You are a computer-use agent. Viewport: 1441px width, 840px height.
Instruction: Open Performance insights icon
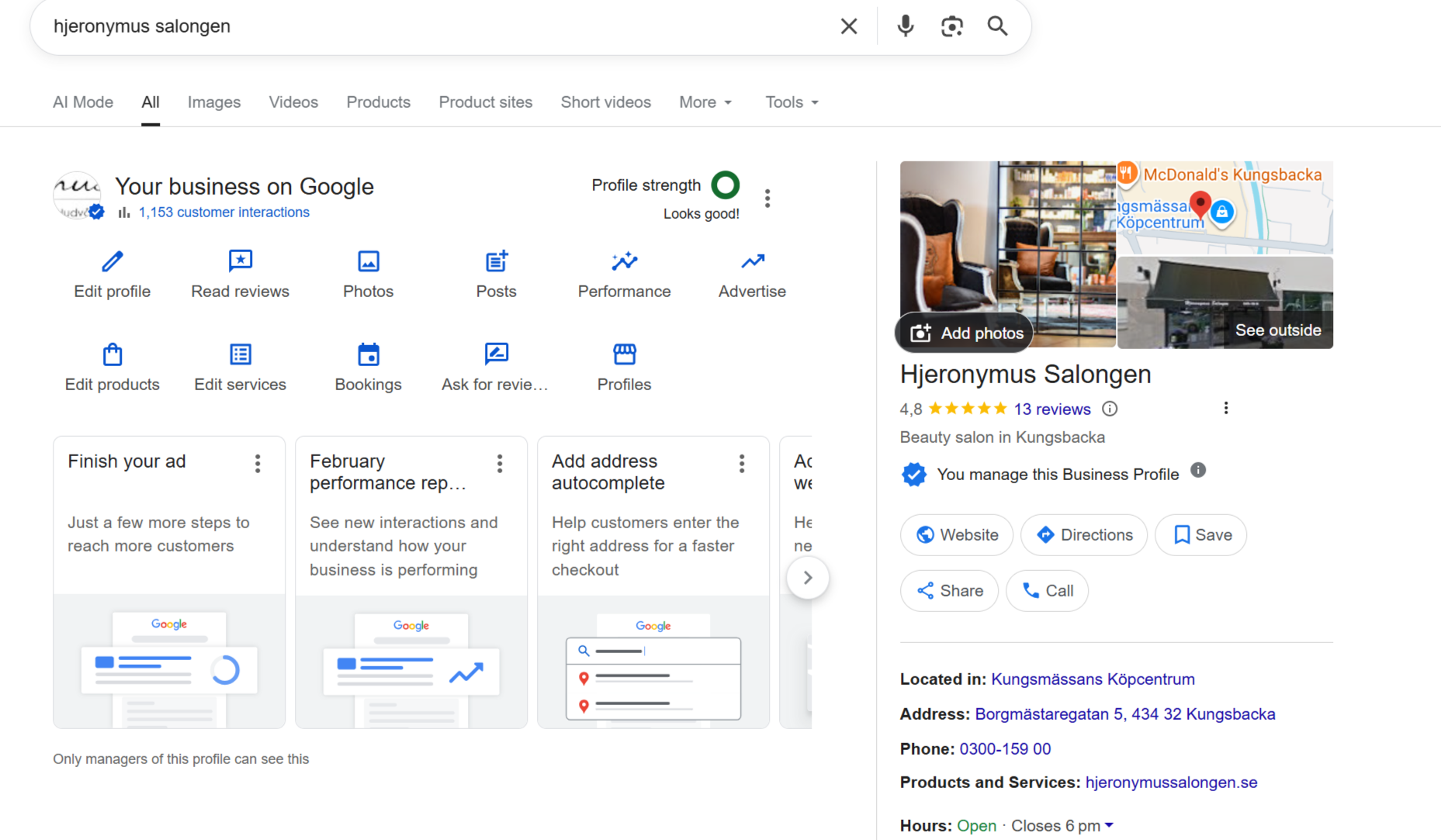pos(625,261)
